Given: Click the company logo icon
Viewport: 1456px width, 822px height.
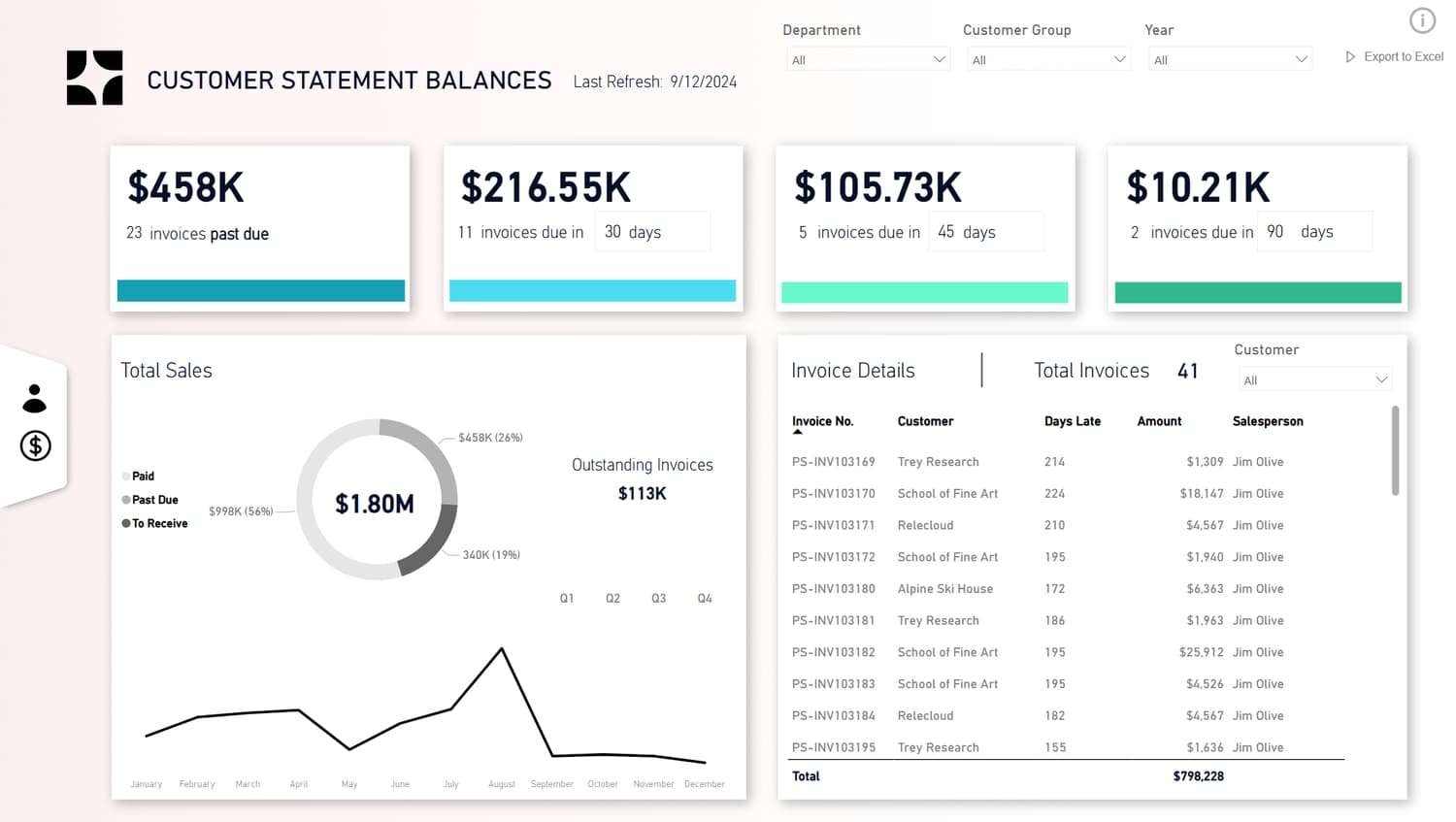Looking at the screenshot, I should (x=95, y=78).
